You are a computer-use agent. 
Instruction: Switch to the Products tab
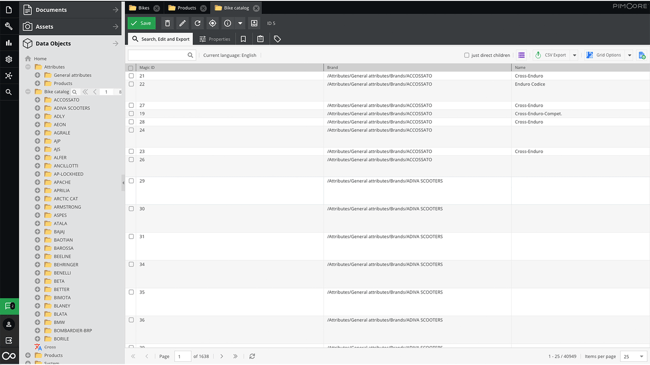coord(187,8)
